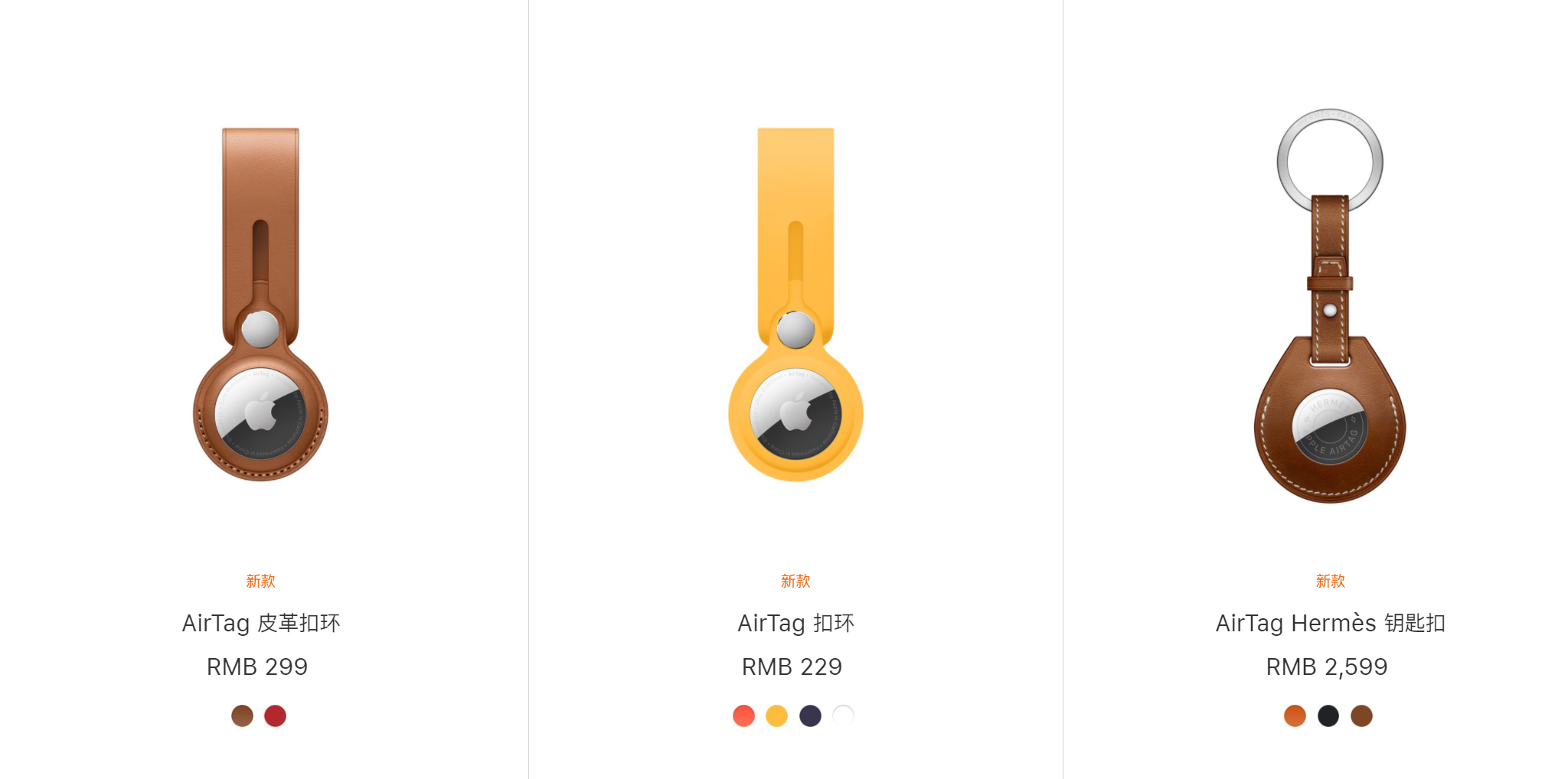Click the RMB 2,599 price text
This screenshot has width=1568, height=779.
click(x=1326, y=667)
